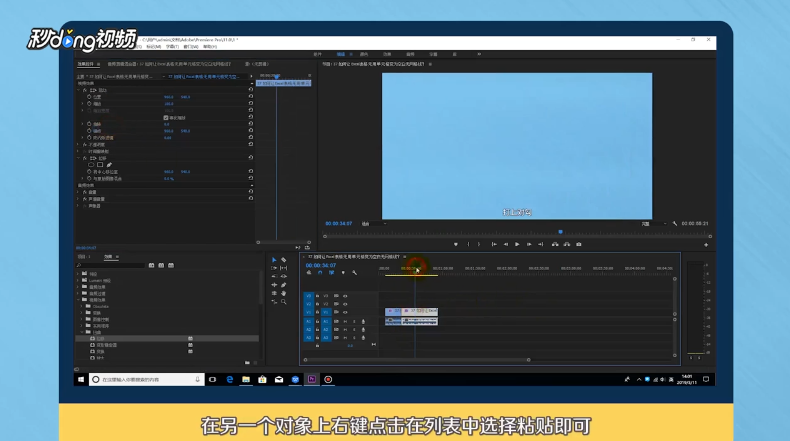Toggle V3 track output eye
The image size is (790, 441).
(x=345, y=296)
